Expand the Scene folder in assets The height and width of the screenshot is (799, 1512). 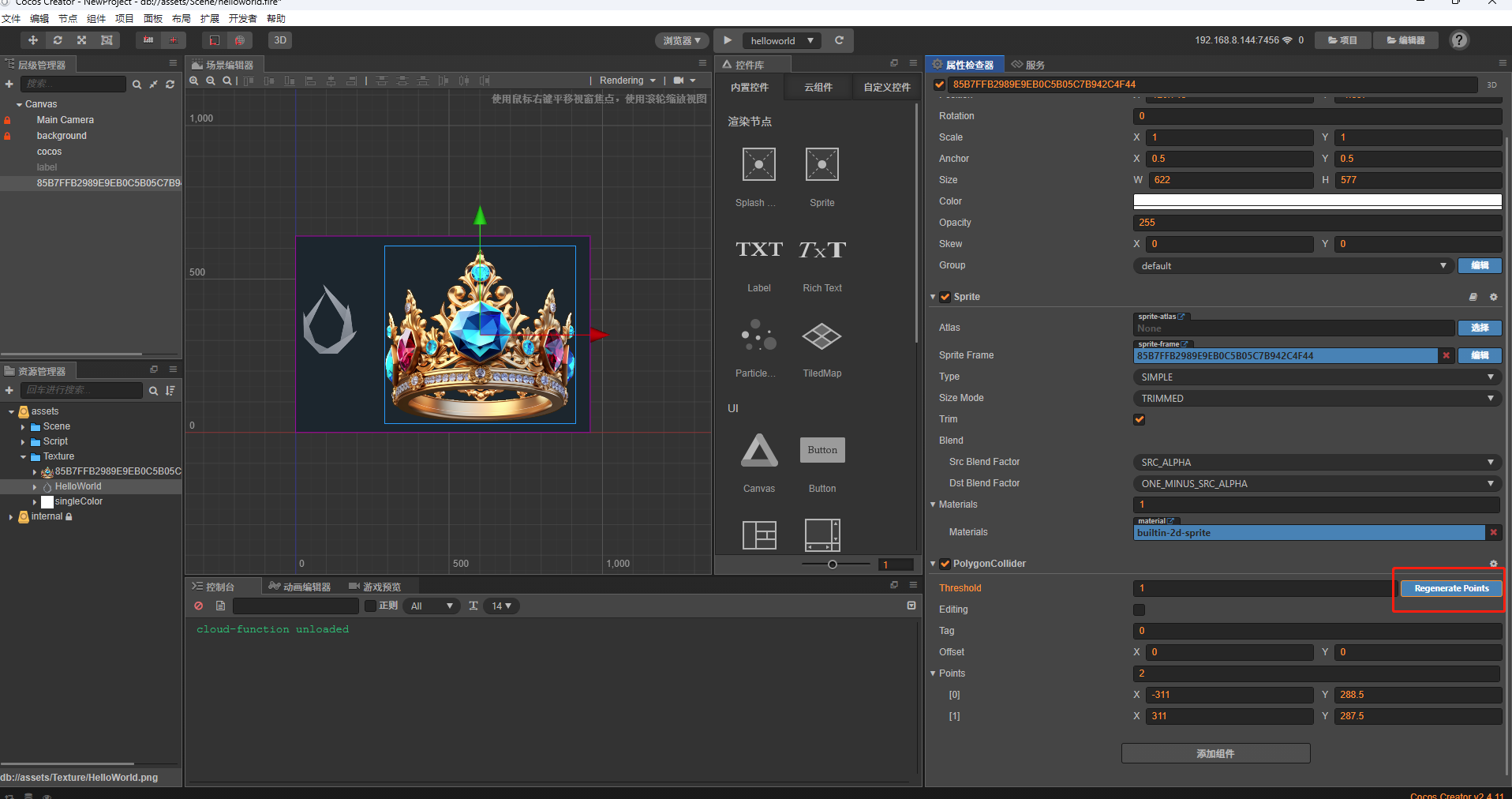click(23, 427)
